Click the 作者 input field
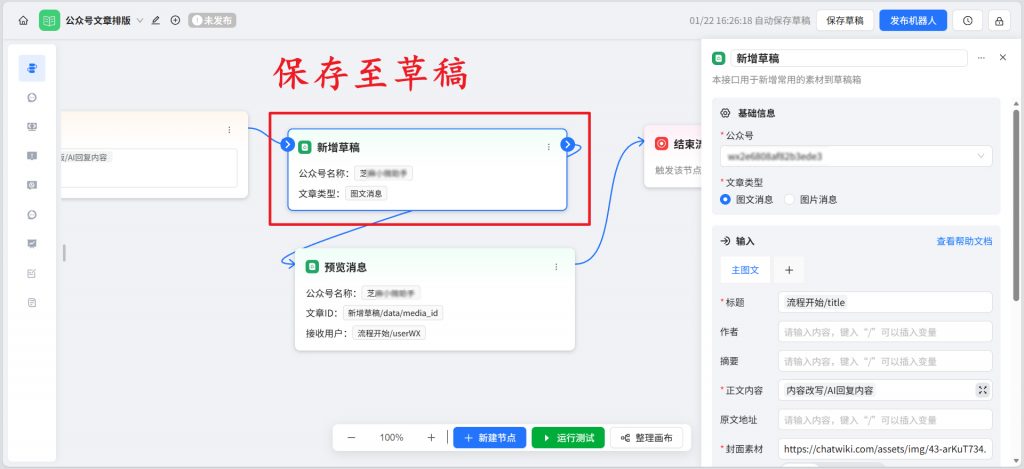Screen dimensions: 1024x469 [x=885, y=332]
